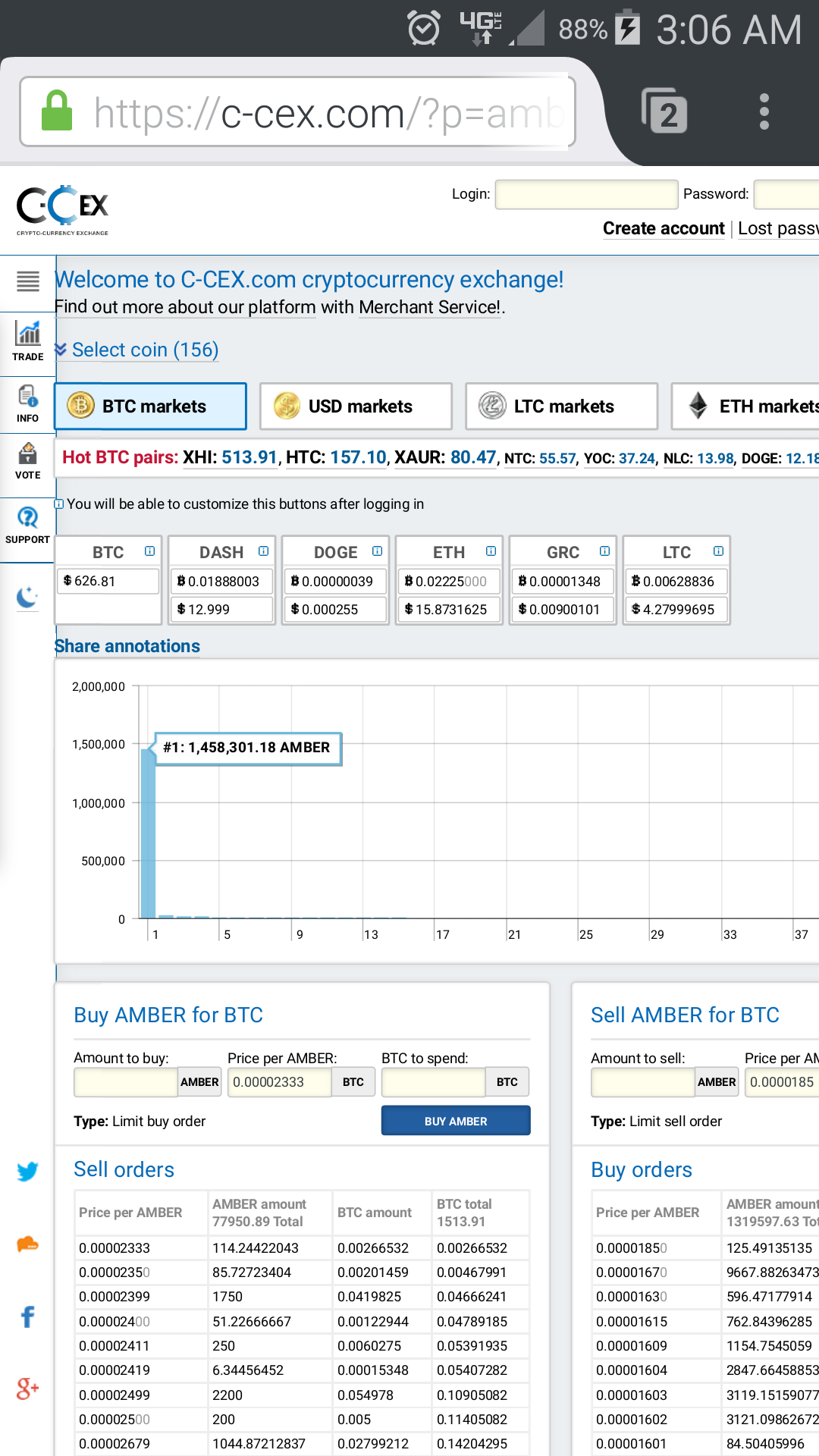The height and width of the screenshot is (1456, 819).
Task: Select the LTC dollar price 4.27999695
Action: coord(676,609)
